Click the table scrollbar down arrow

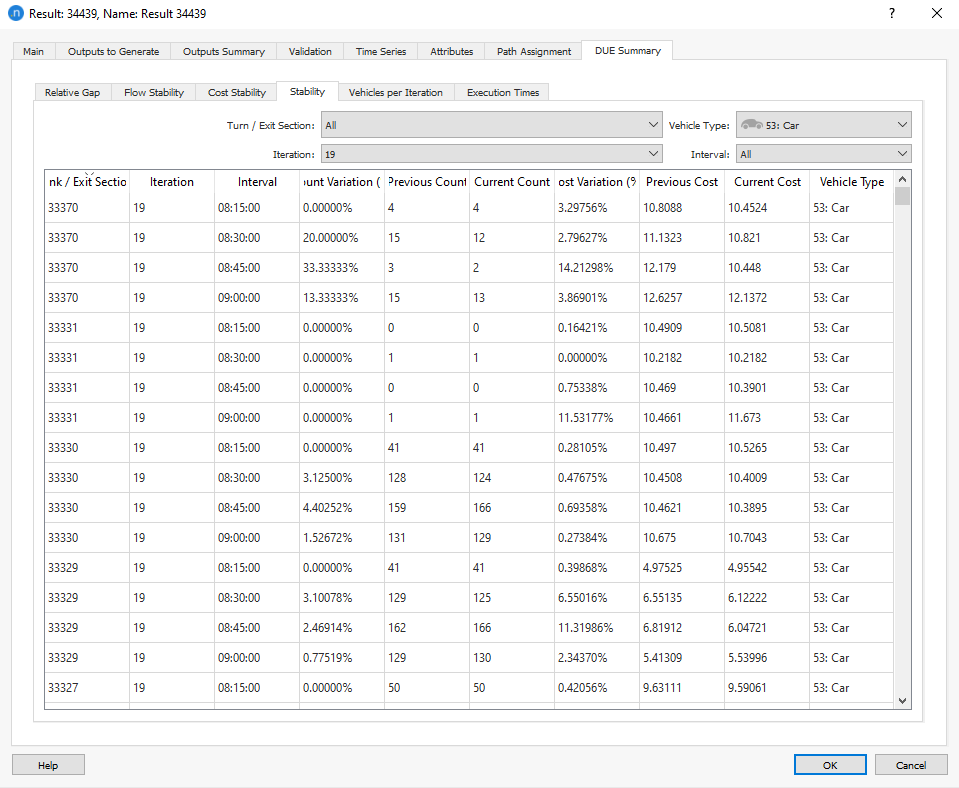[x=901, y=700]
